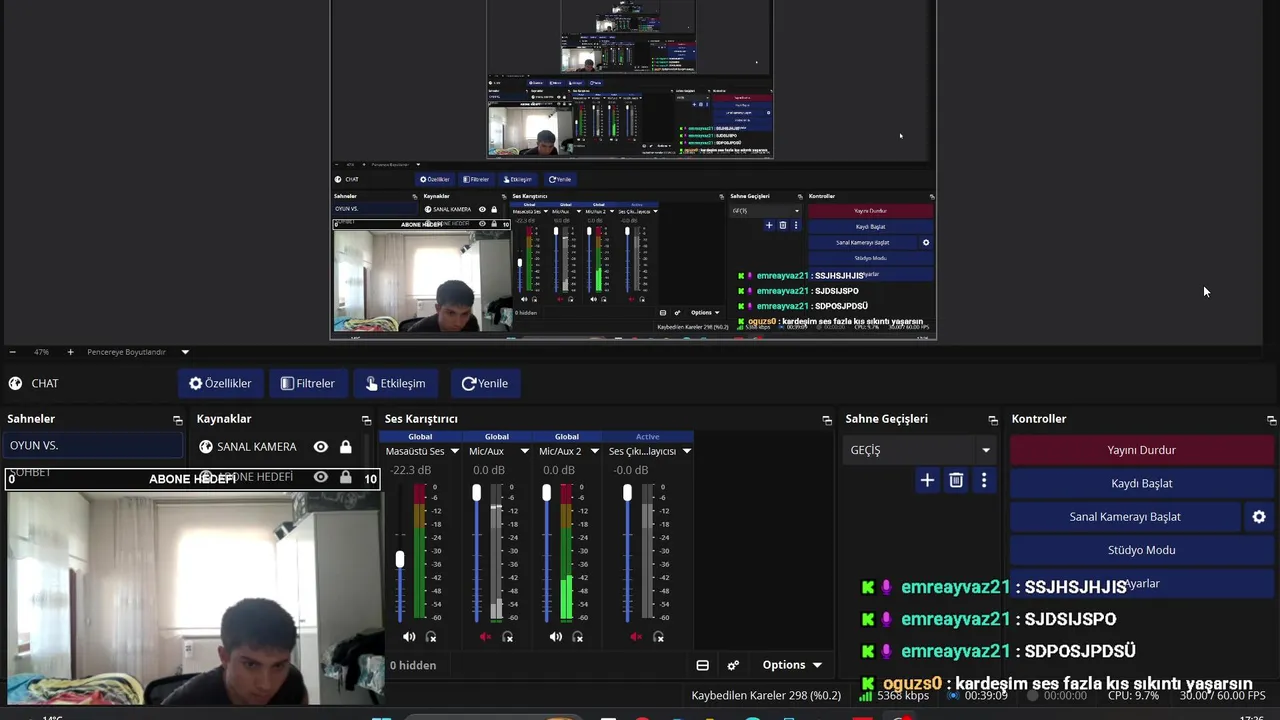The width and height of the screenshot is (1280, 720).
Task: Click the 0 hidden label in mixer
Action: pos(413,665)
